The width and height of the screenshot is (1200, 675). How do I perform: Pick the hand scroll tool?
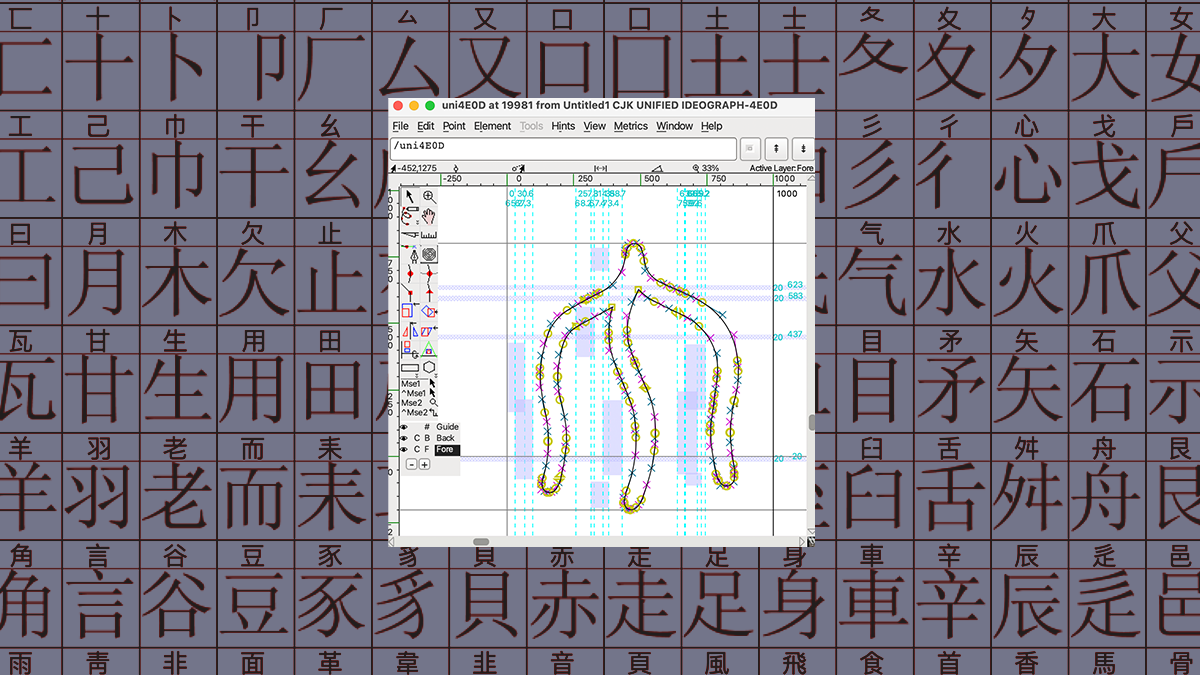429,215
